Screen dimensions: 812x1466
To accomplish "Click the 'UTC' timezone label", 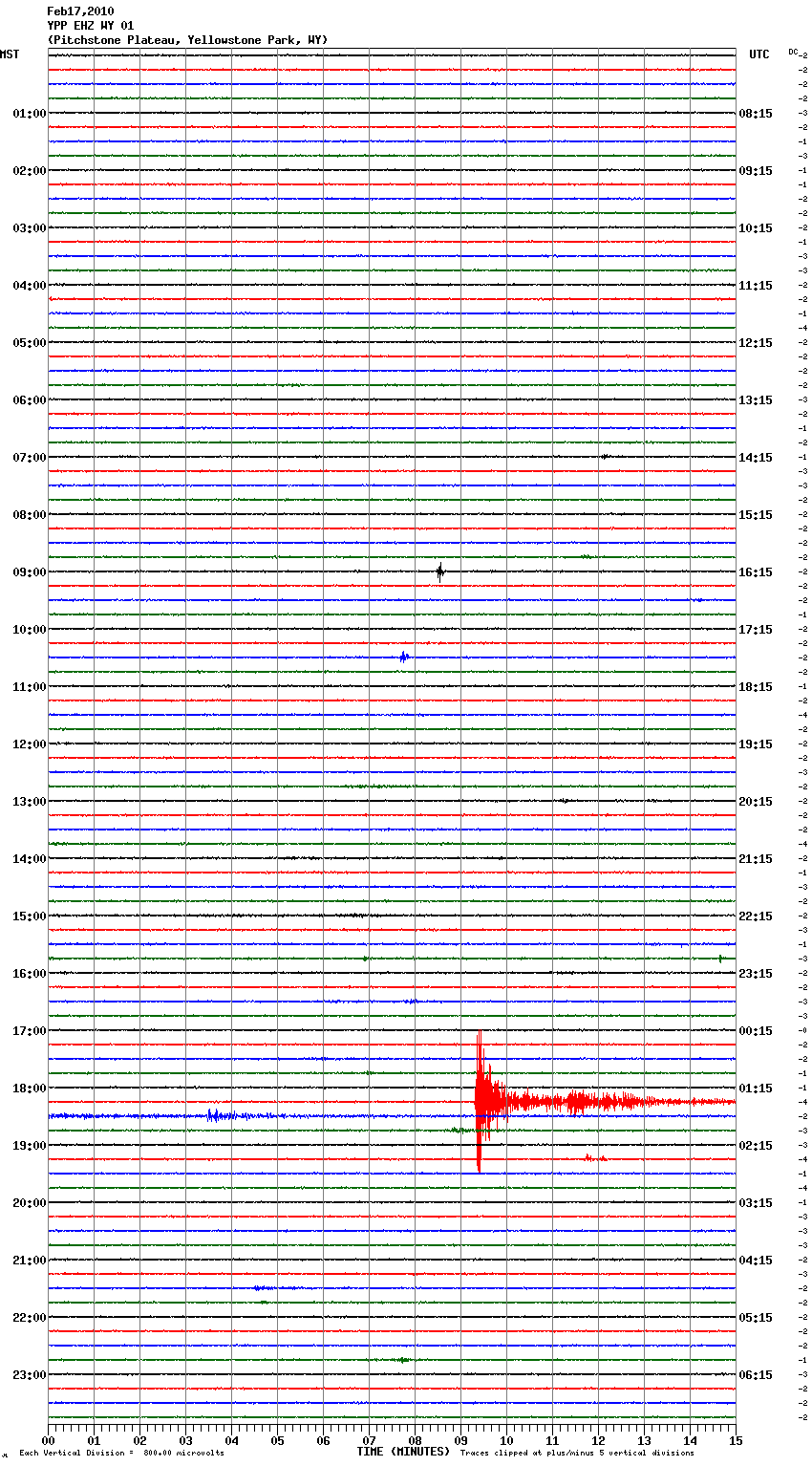I will click(x=759, y=54).
